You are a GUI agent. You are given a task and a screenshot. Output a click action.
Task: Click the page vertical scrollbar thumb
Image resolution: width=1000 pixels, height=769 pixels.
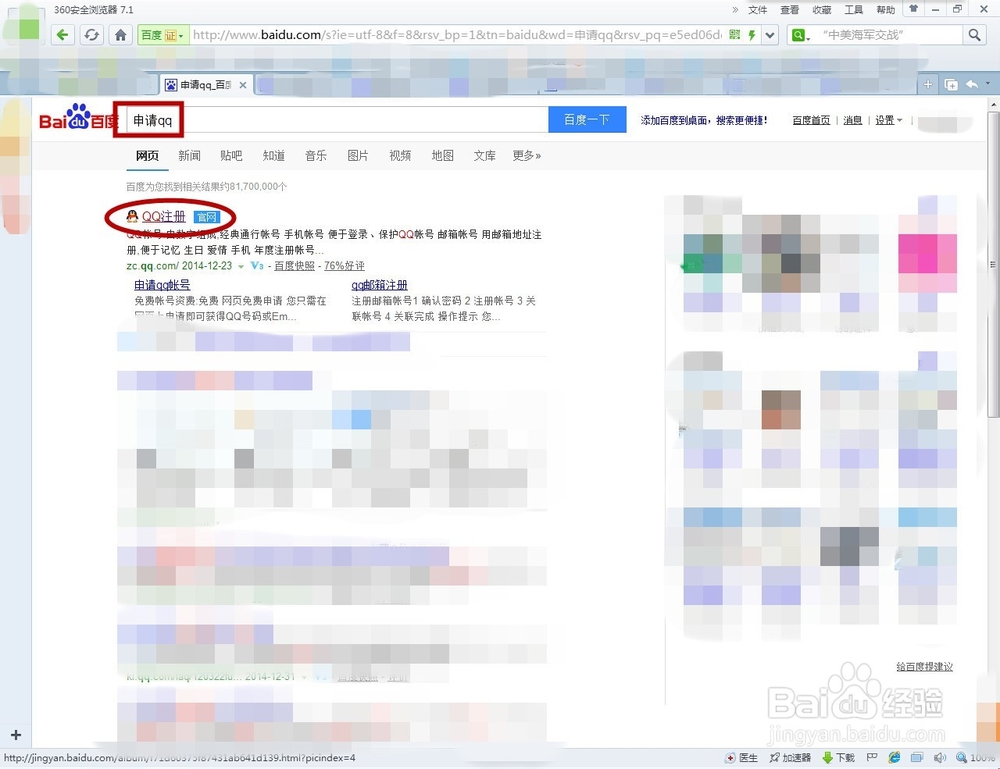(x=993, y=265)
